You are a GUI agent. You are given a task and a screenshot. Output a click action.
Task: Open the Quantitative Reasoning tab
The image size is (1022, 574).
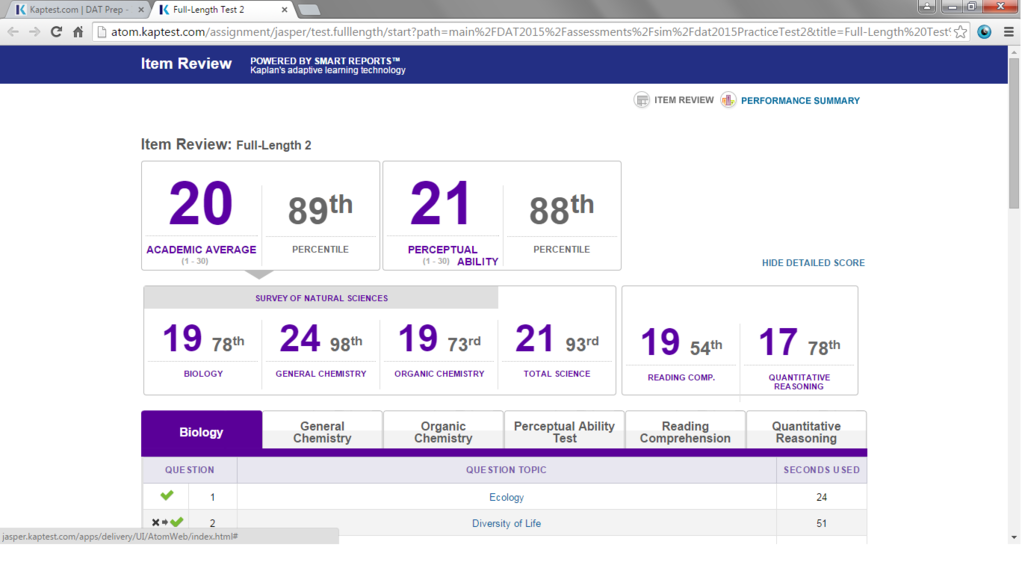coord(806,432)
